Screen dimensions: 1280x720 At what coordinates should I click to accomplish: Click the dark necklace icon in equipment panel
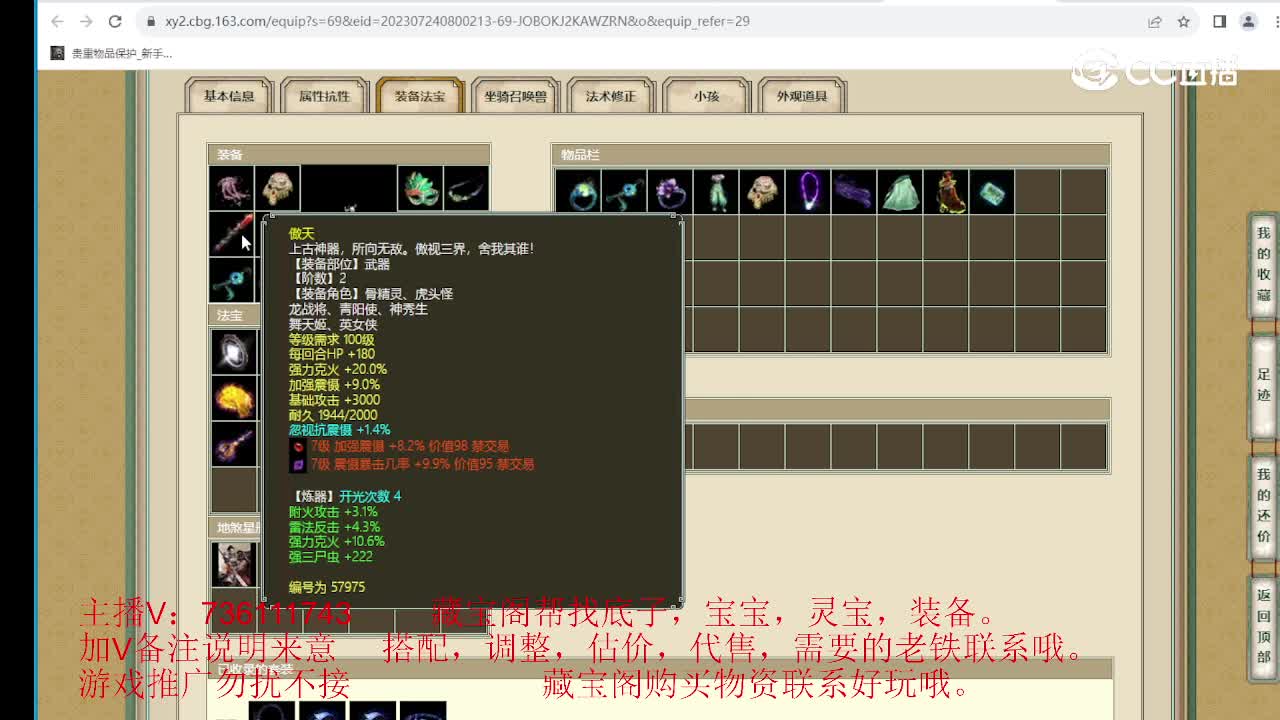(x=466, y=188)
